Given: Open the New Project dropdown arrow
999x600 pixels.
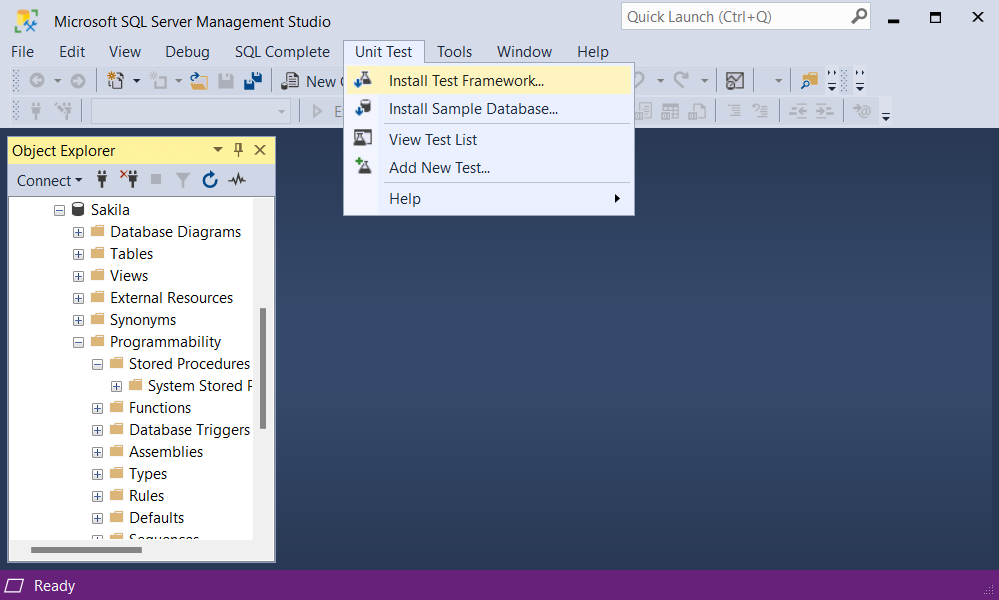Looking at the screenshot, I should tap(136, 81).
